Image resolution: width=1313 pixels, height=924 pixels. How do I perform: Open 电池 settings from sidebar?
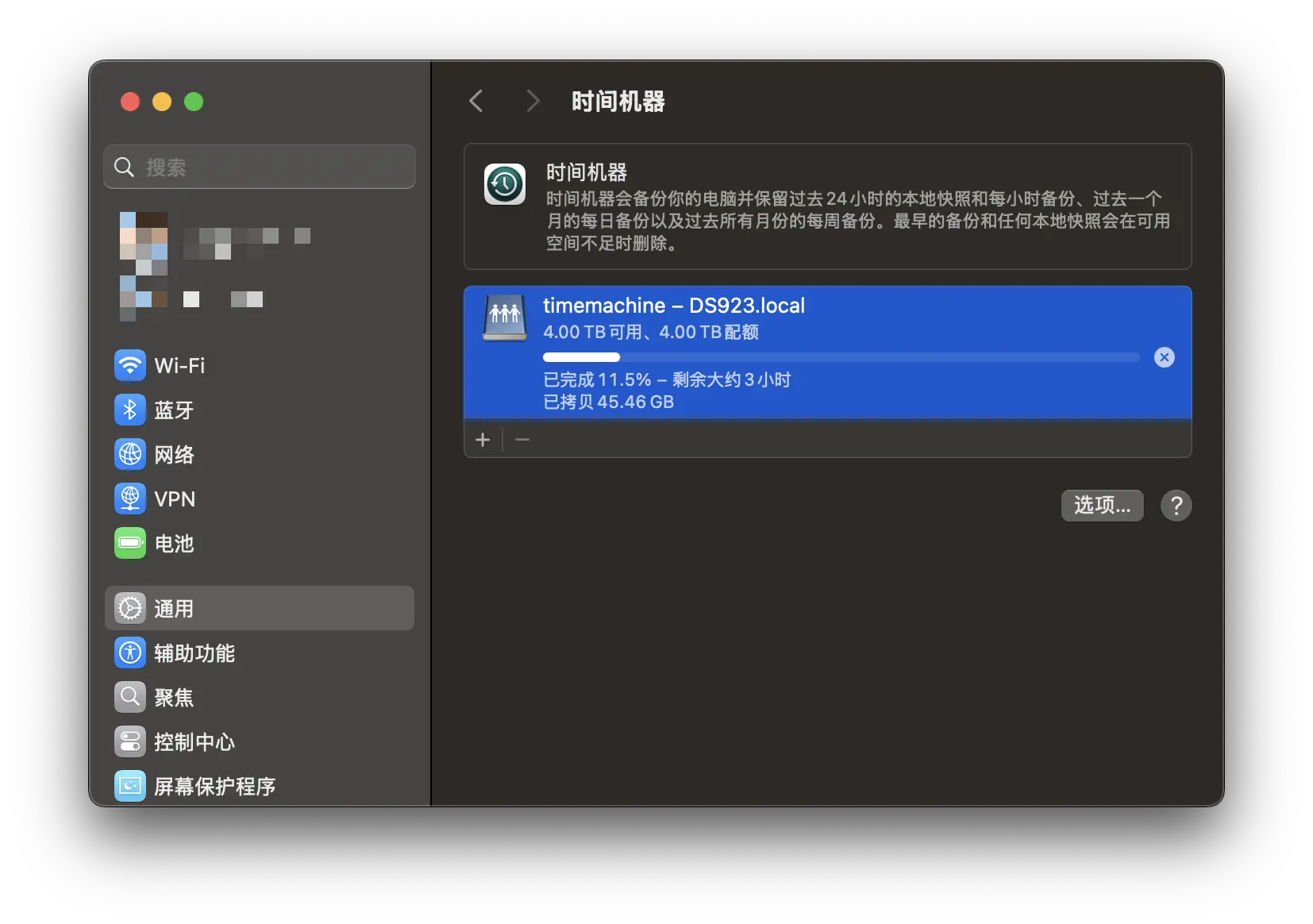pos(174,544)
